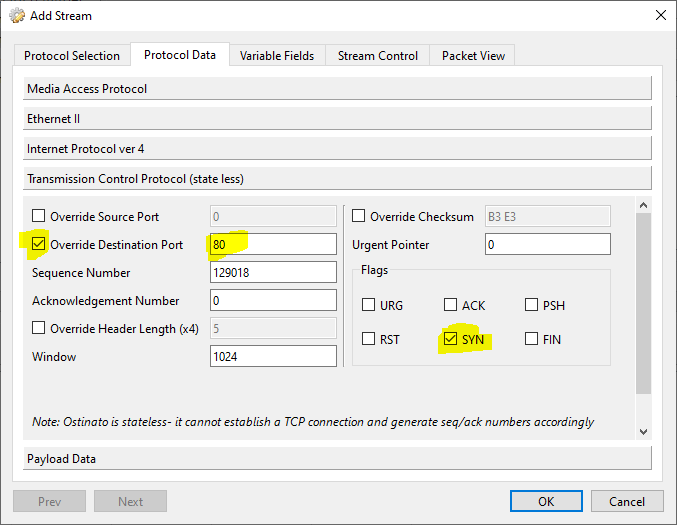This screenshot has height=525, width=677.
Task: Click the scroll down arrow
Action: (643, 432)
